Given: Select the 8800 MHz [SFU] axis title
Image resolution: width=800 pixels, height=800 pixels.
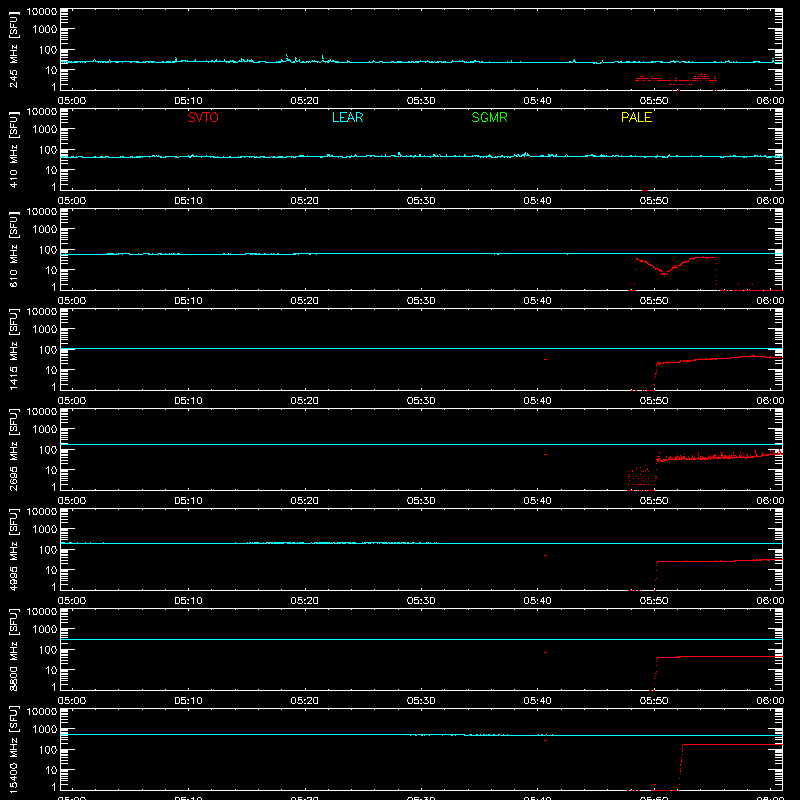Looking at the screenshot, I should point(13,649).
